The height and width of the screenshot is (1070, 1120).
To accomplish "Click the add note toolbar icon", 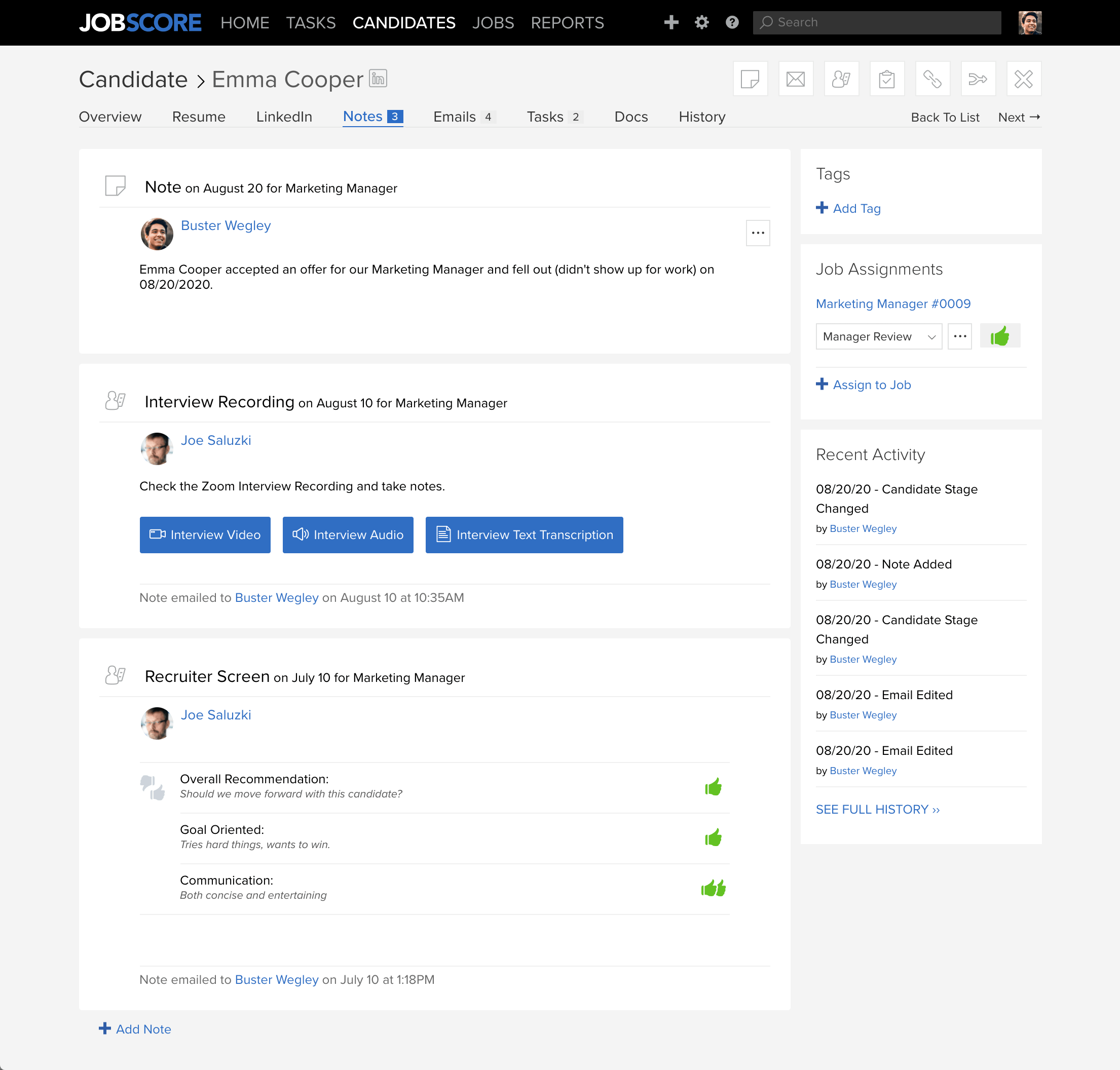I will (x=750, y=79).
